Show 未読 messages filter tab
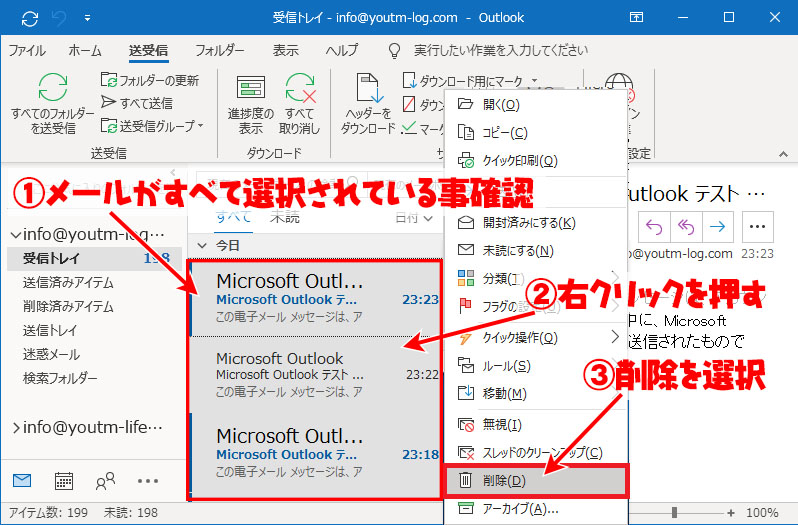The width and height of the screenshot is (798, 525). click(285, 217)
